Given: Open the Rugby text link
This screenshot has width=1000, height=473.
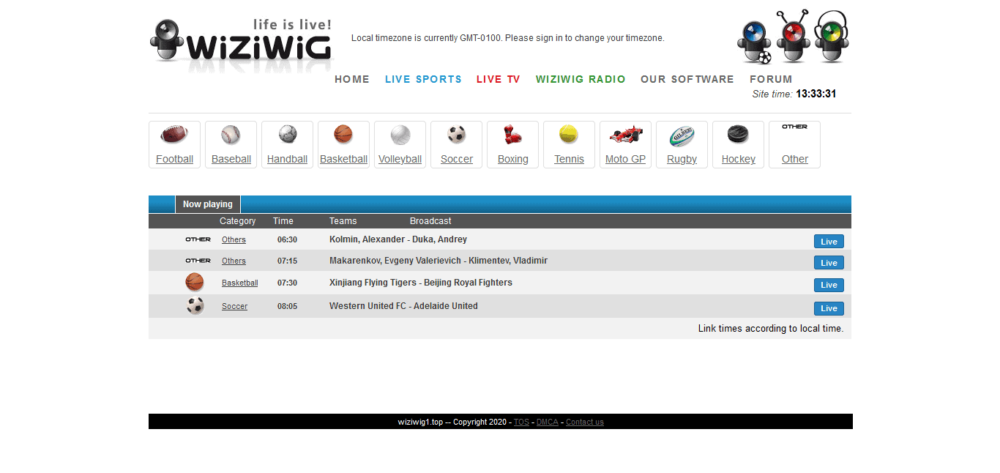Looking at the screenshot, I should (682, 159).
